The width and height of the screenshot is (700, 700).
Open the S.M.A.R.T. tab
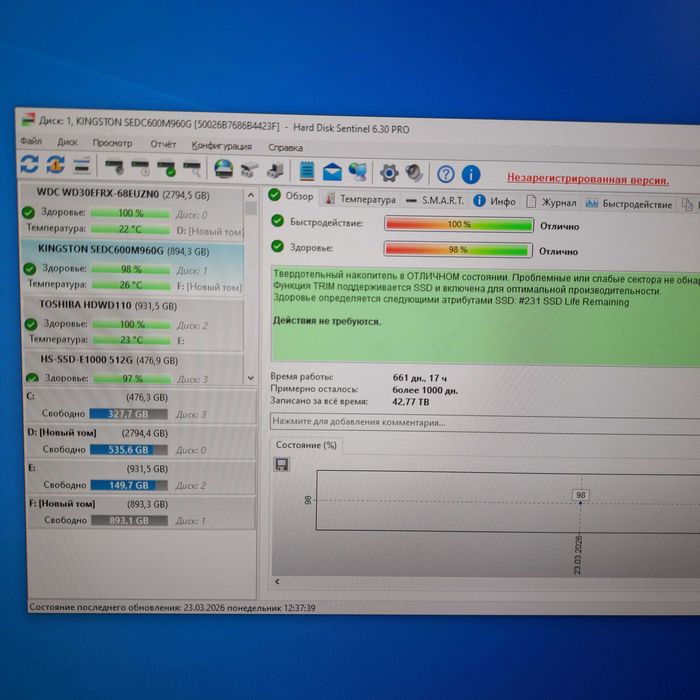pyautogui.click(x=435, y=200)
